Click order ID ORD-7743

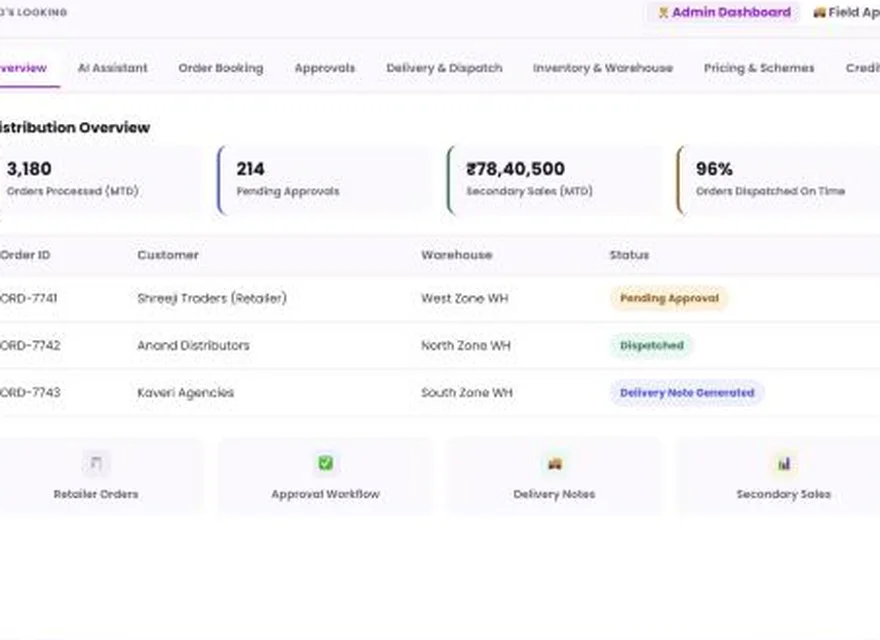[x=30, y=392]
